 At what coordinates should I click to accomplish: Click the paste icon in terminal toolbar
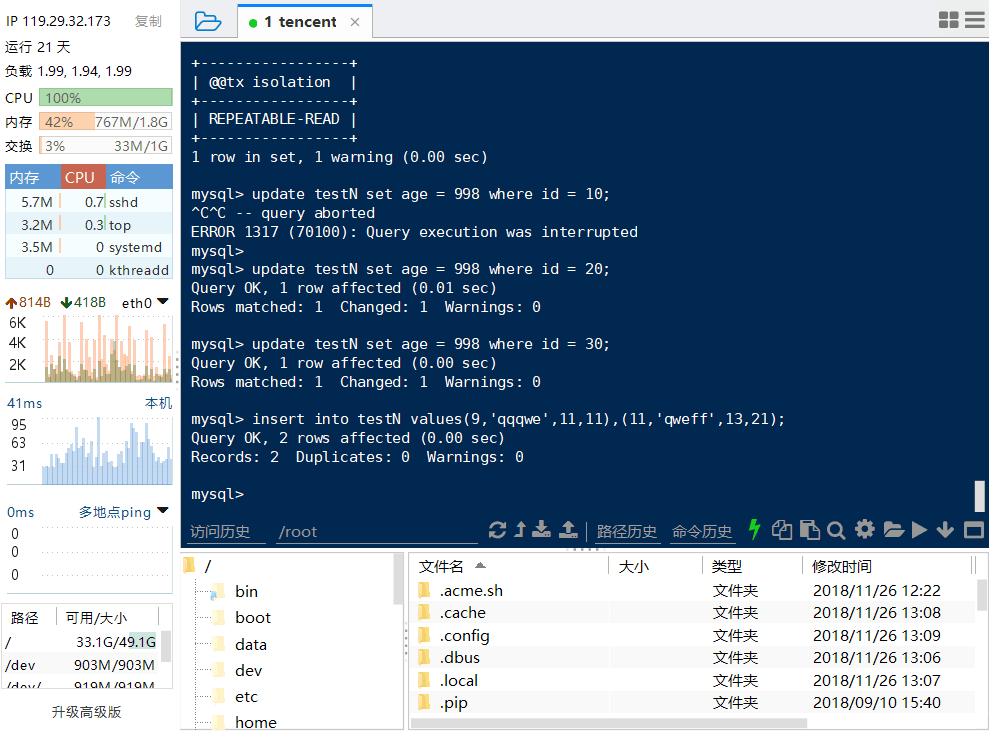(x=810, y=530)
